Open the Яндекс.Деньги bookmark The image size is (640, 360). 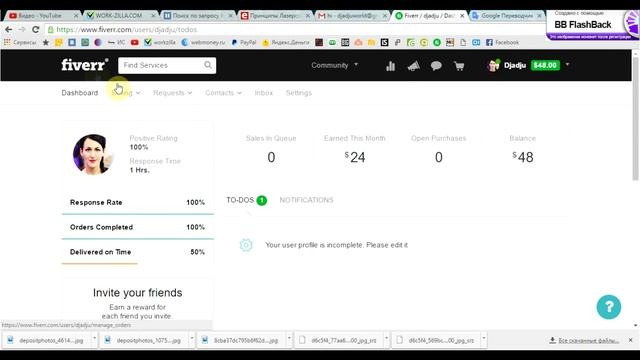point(286,42)
